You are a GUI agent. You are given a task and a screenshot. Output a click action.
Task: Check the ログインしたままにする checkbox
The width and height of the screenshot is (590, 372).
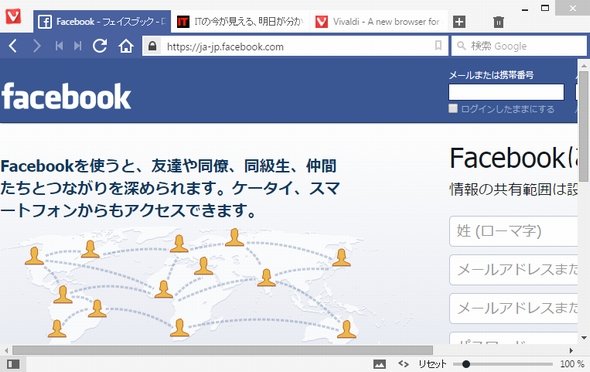coord(453,109)
